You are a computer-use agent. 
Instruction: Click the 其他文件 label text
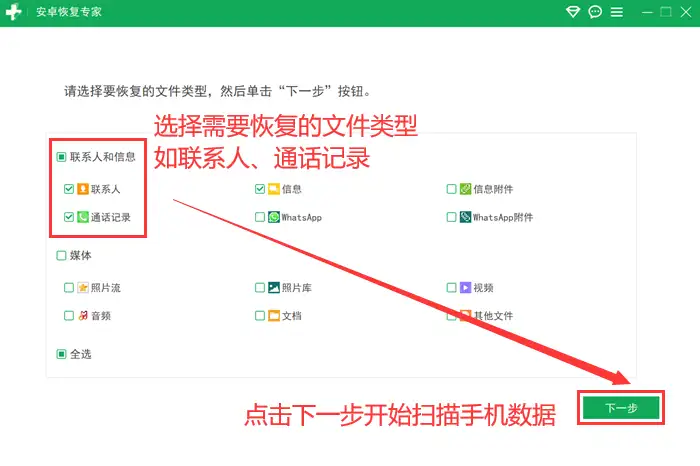click(493, 316)
